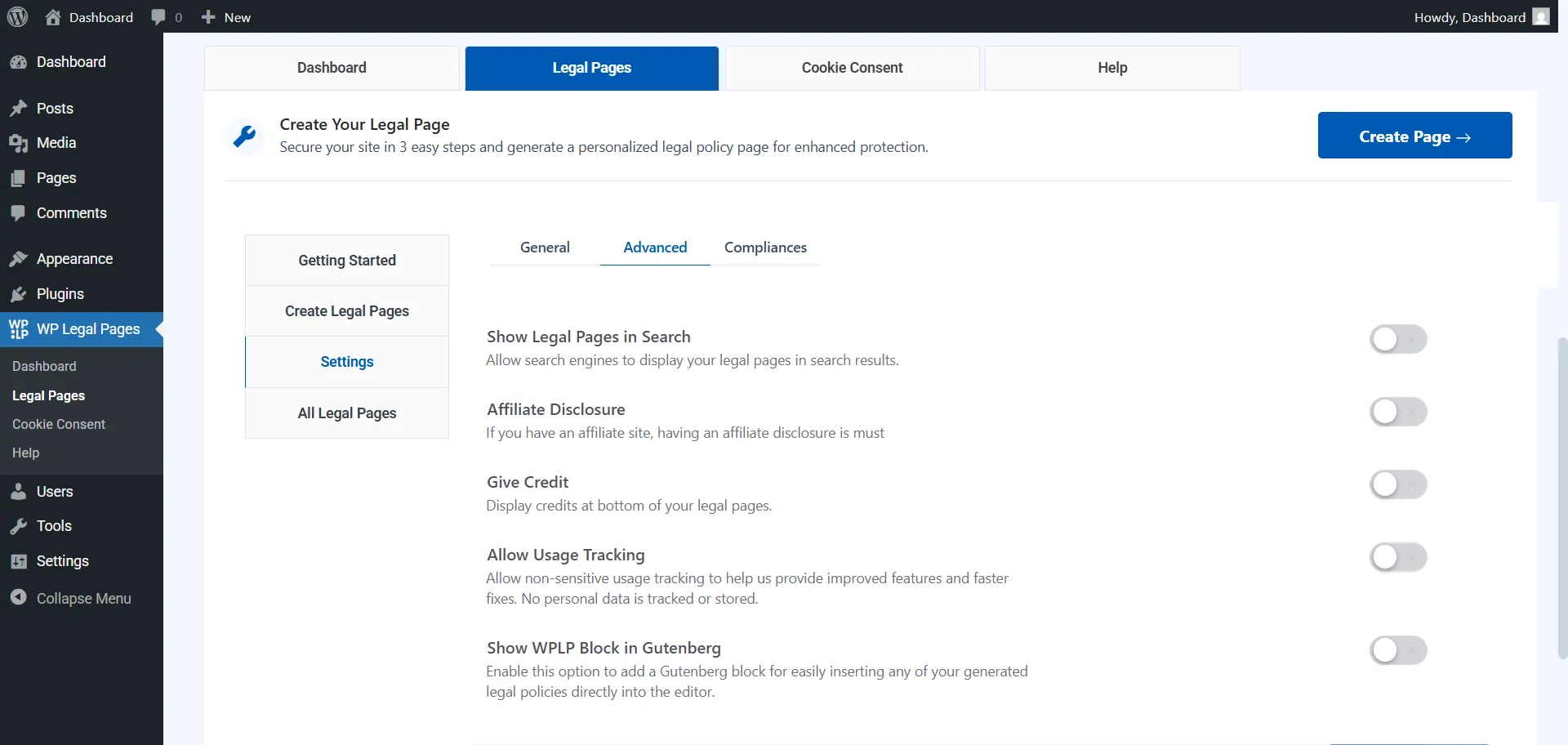The height and width of the screenshot is (745, 1568).
Task: Click the Appearance paintbrush icon
Action: click(x=19, y=258)
